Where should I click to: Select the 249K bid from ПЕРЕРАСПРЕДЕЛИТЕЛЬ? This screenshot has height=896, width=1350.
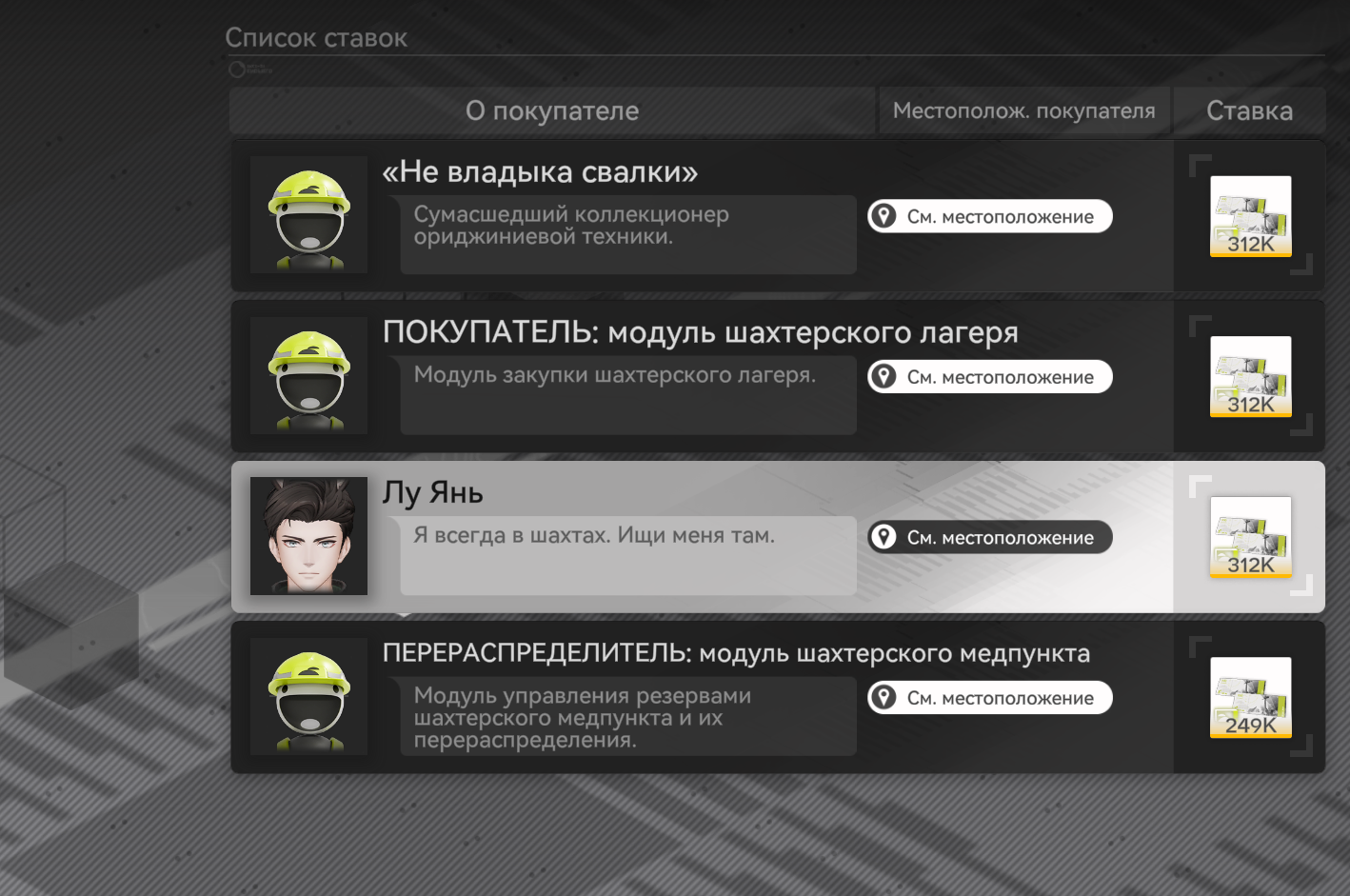click(x=1251, y=697)
